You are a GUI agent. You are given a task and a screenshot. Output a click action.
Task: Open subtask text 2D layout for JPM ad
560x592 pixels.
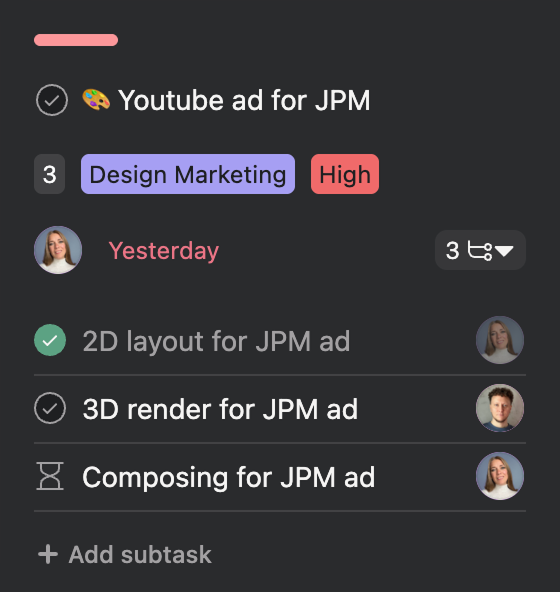(216, 341)
